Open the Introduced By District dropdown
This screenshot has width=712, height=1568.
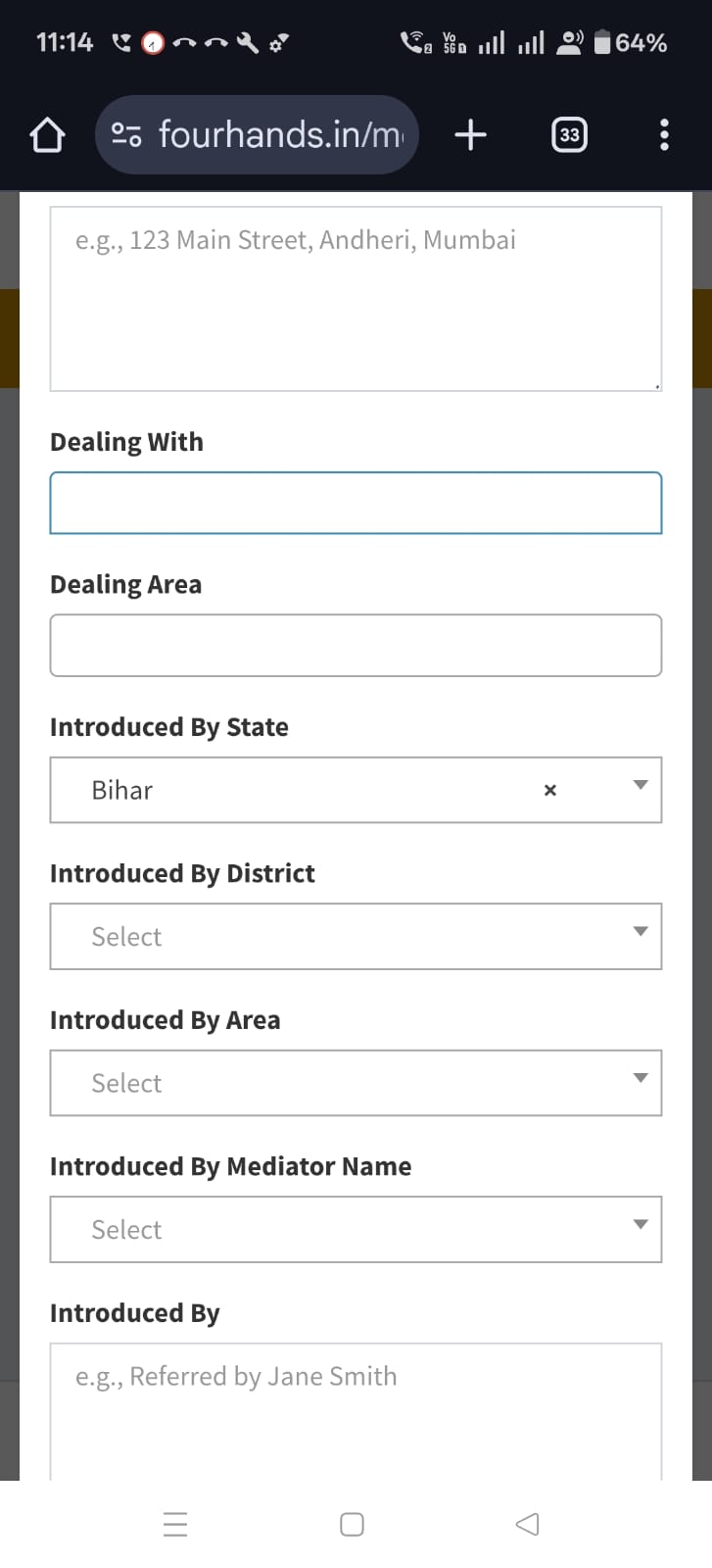tap(356, 936)
